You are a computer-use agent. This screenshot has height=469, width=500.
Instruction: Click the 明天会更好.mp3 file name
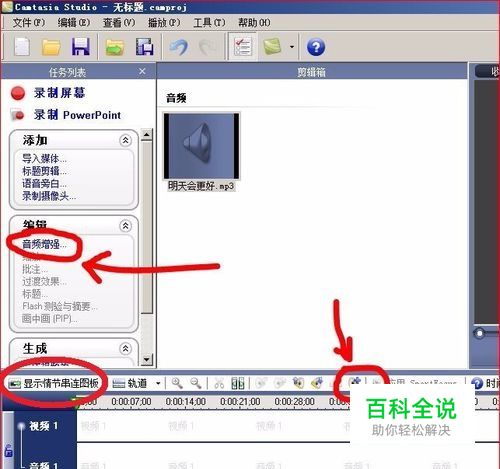click(201, 186)
